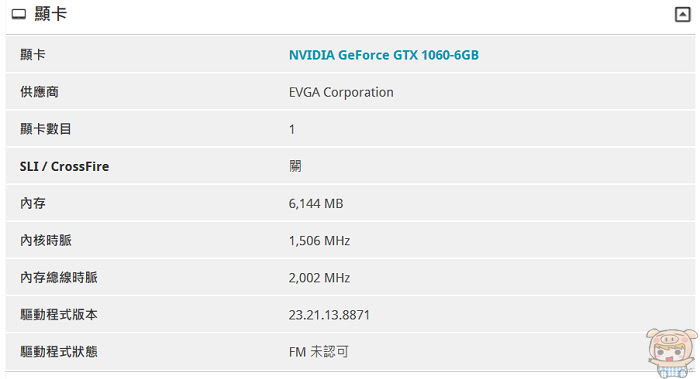The image size is (700, 379).
Task: Click the 驅動程式狀態 row label
Action: coord(58,352)
